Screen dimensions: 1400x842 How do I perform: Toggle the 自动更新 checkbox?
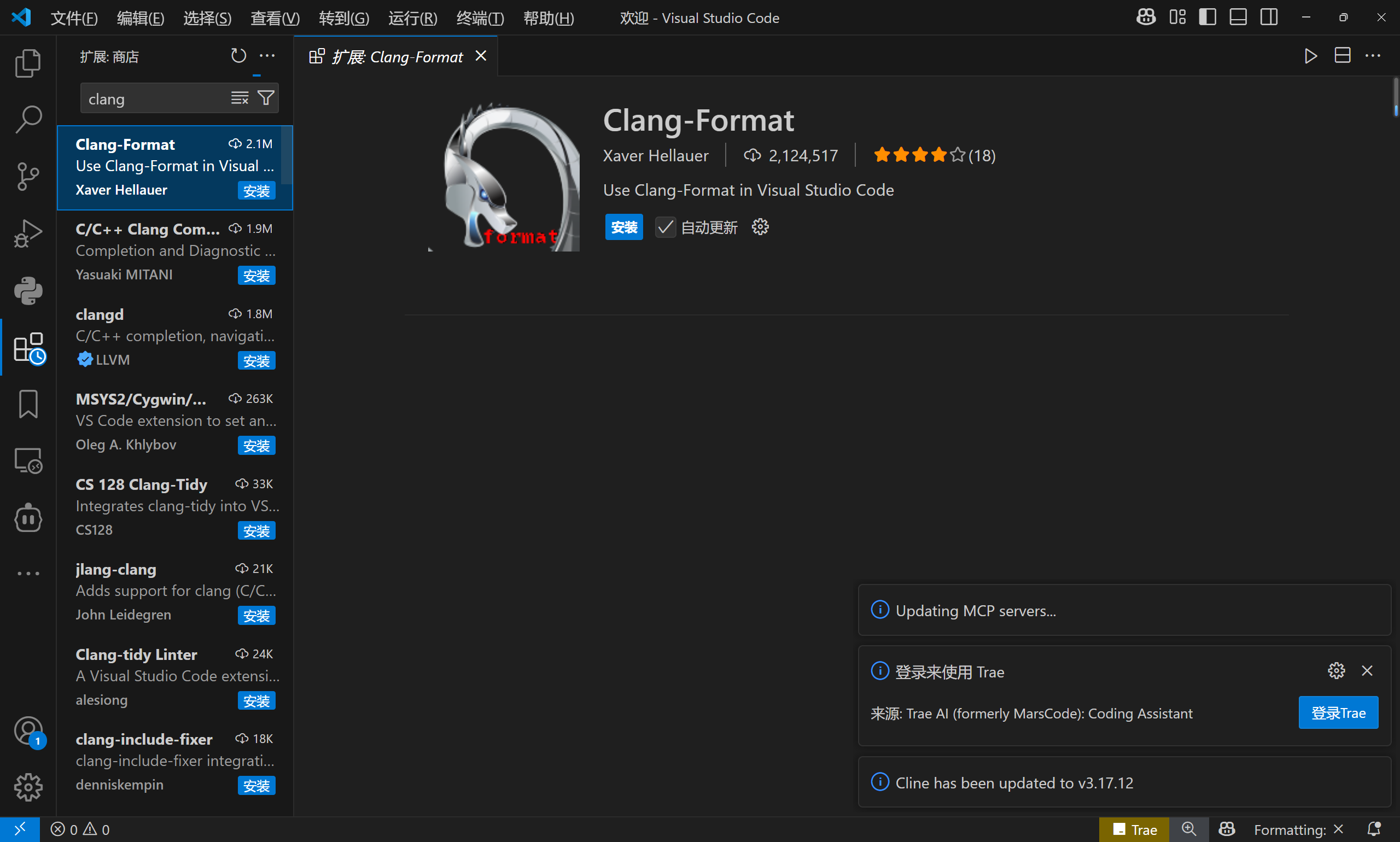point(665,227)
